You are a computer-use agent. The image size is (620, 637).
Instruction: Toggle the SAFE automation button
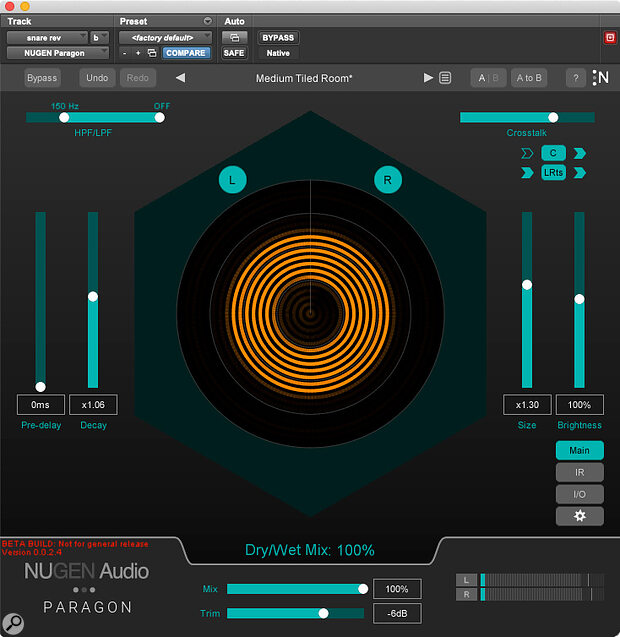(x=234, y=53)
